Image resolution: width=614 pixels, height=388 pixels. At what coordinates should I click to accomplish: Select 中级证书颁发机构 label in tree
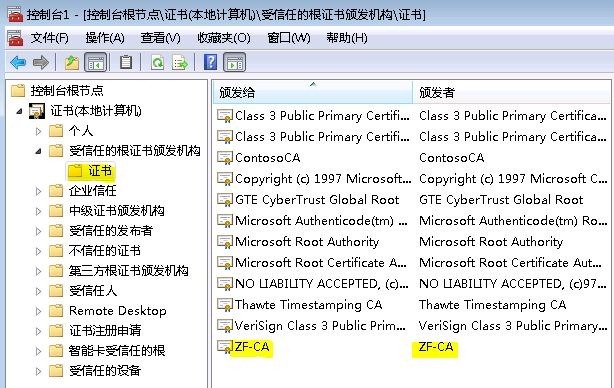[117, 211]
